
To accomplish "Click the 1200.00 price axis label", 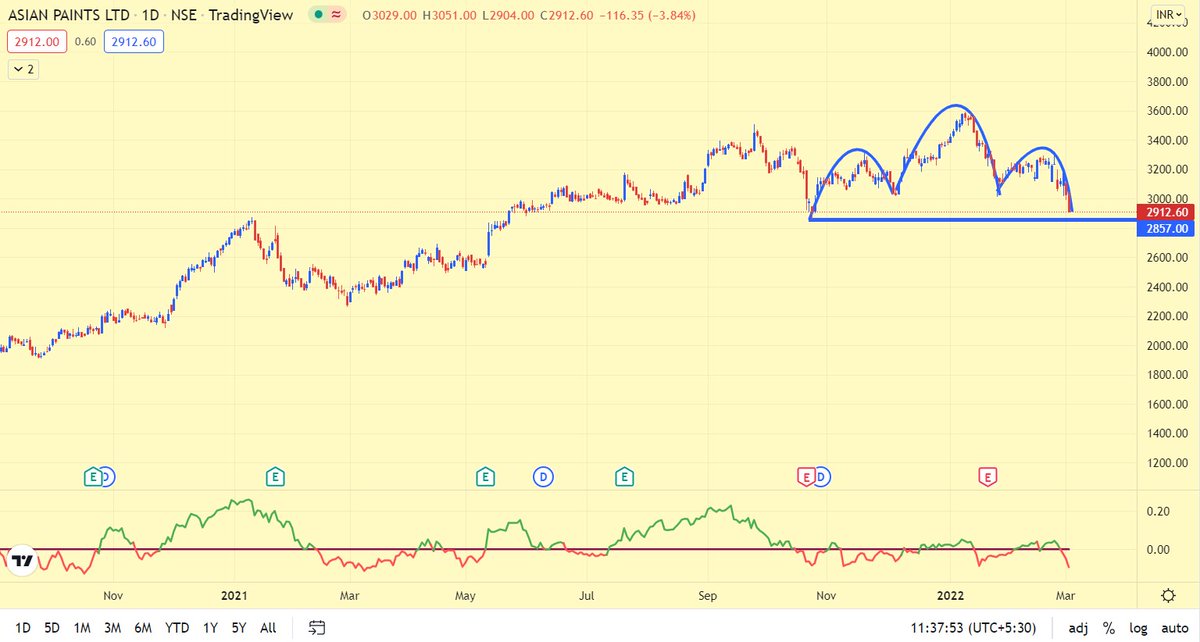I will click(x=1168, y=463).
